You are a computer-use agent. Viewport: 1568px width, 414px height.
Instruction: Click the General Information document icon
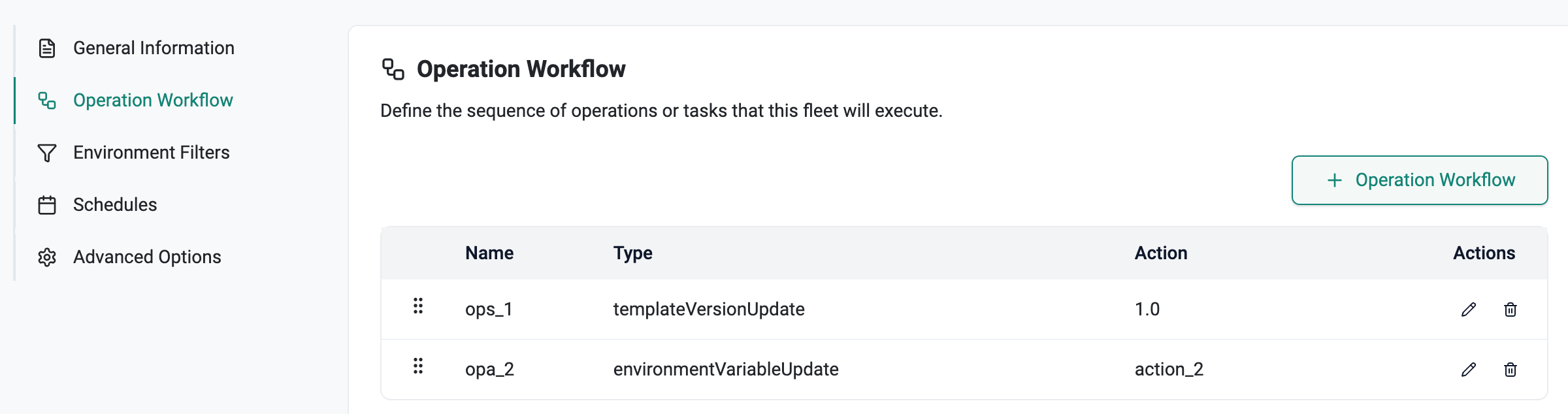click(x=47, y=48)
